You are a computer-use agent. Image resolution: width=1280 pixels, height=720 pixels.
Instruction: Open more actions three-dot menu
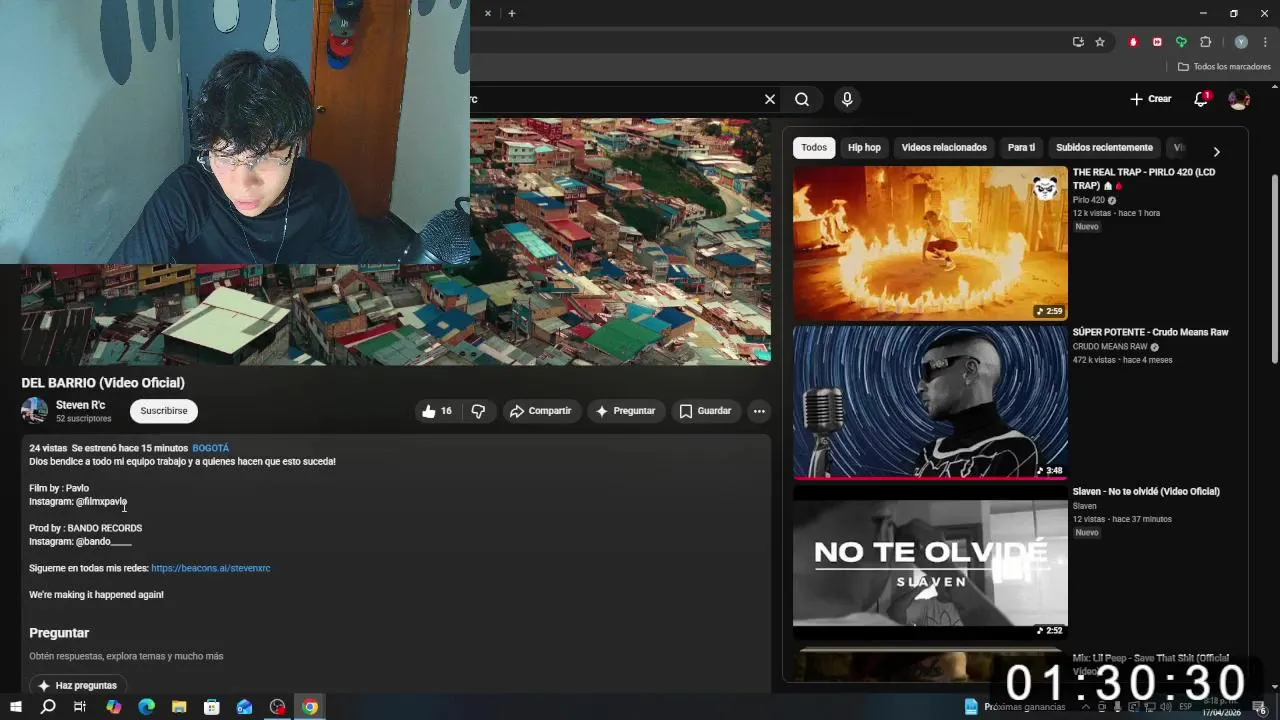click(759, 411)
